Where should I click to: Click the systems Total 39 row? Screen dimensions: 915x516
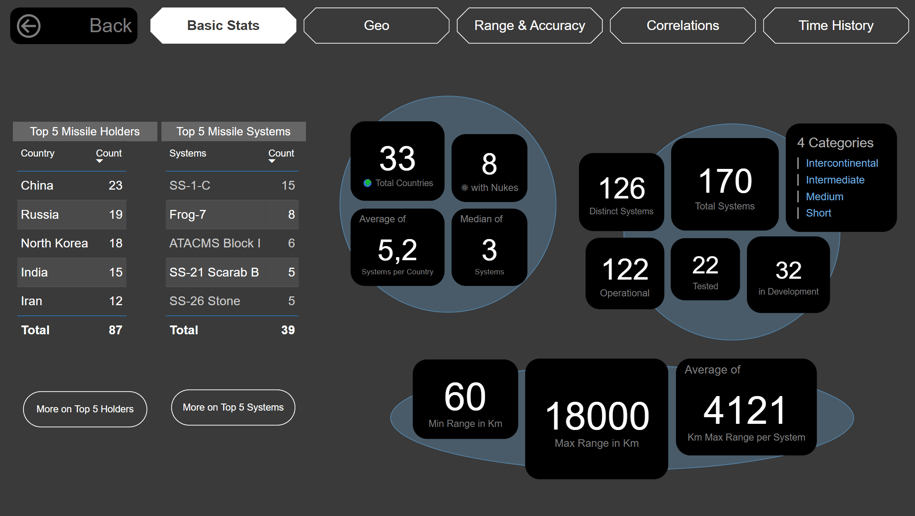[232, 330]
